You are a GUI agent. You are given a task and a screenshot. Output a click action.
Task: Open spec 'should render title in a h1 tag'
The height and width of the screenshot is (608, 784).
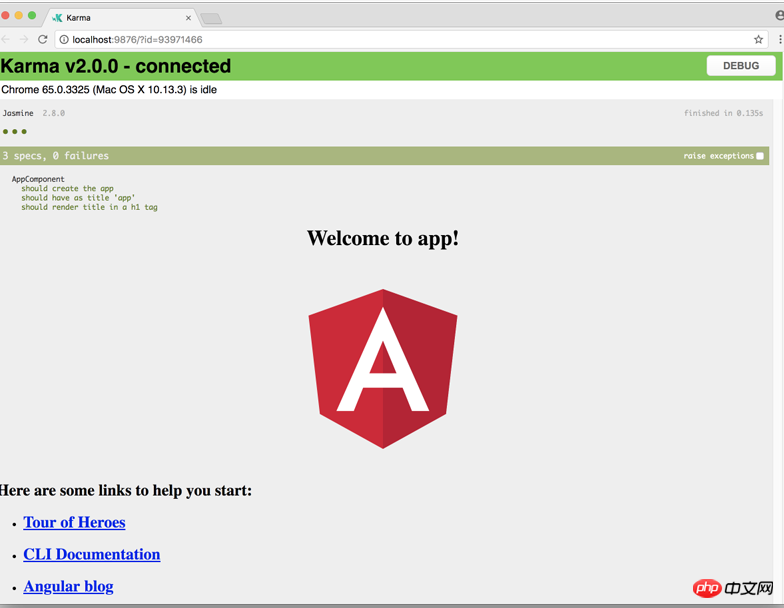click(x=90, y=207)
